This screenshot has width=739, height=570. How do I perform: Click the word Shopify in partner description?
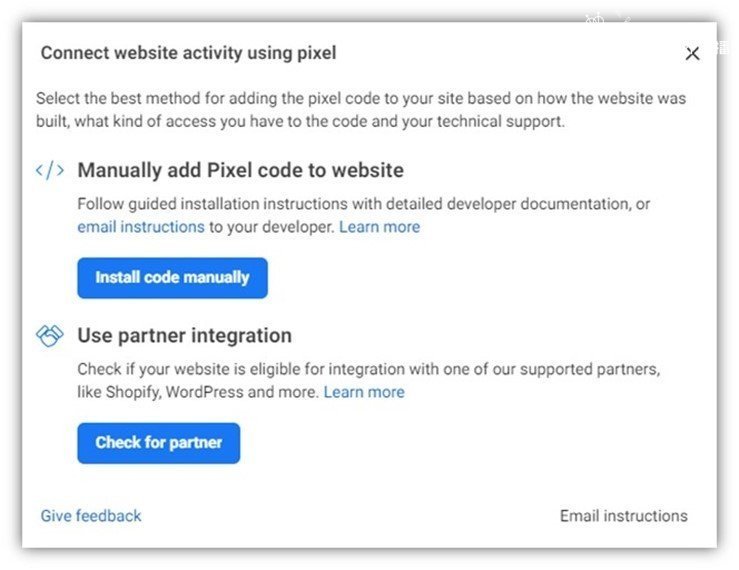pyautogui.click(x=133, y=392)
